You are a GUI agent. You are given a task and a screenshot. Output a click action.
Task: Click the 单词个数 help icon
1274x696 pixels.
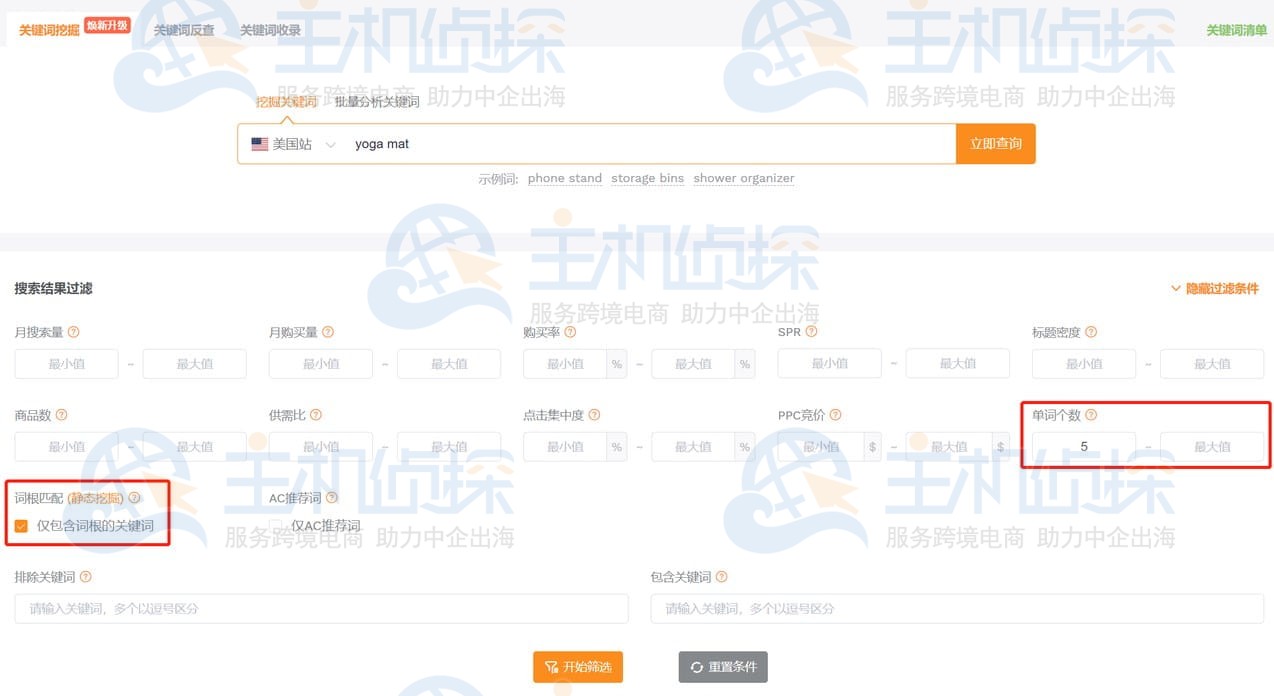[1091, 414]
